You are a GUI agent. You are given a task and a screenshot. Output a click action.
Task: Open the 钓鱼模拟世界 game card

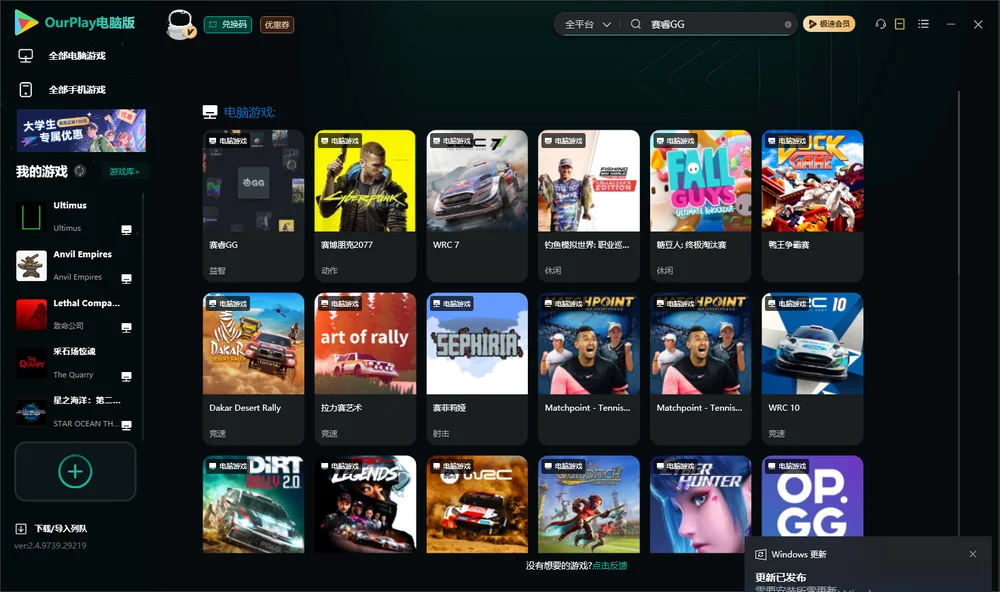(589, 205)
